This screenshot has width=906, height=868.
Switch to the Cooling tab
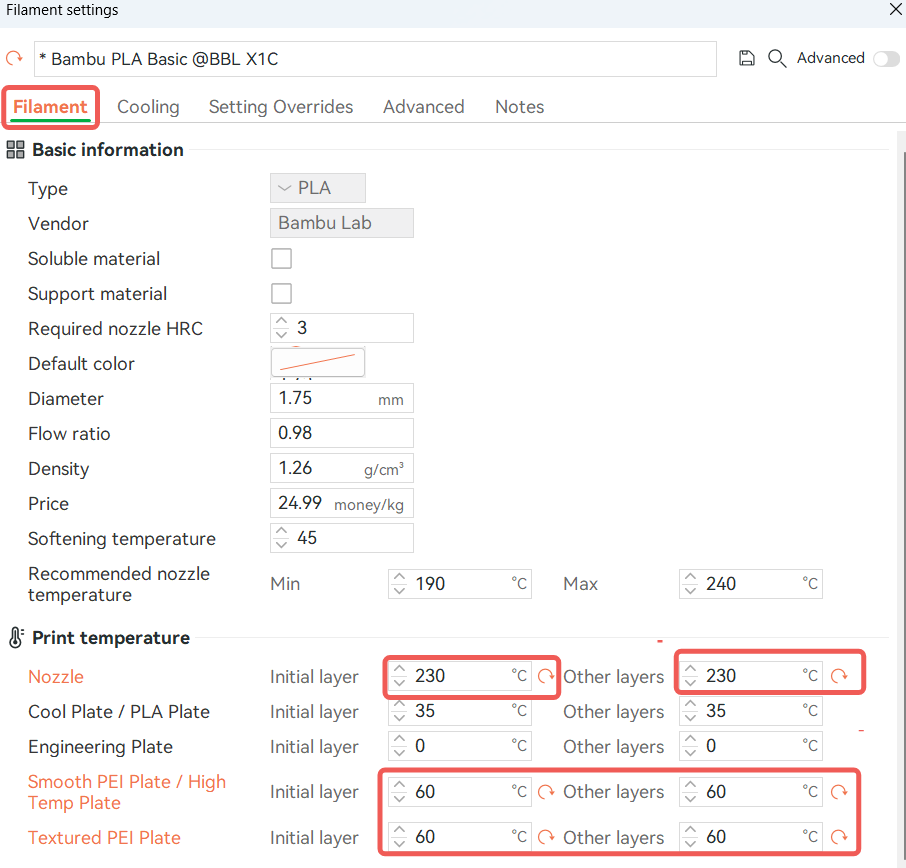tap(148, 107)
